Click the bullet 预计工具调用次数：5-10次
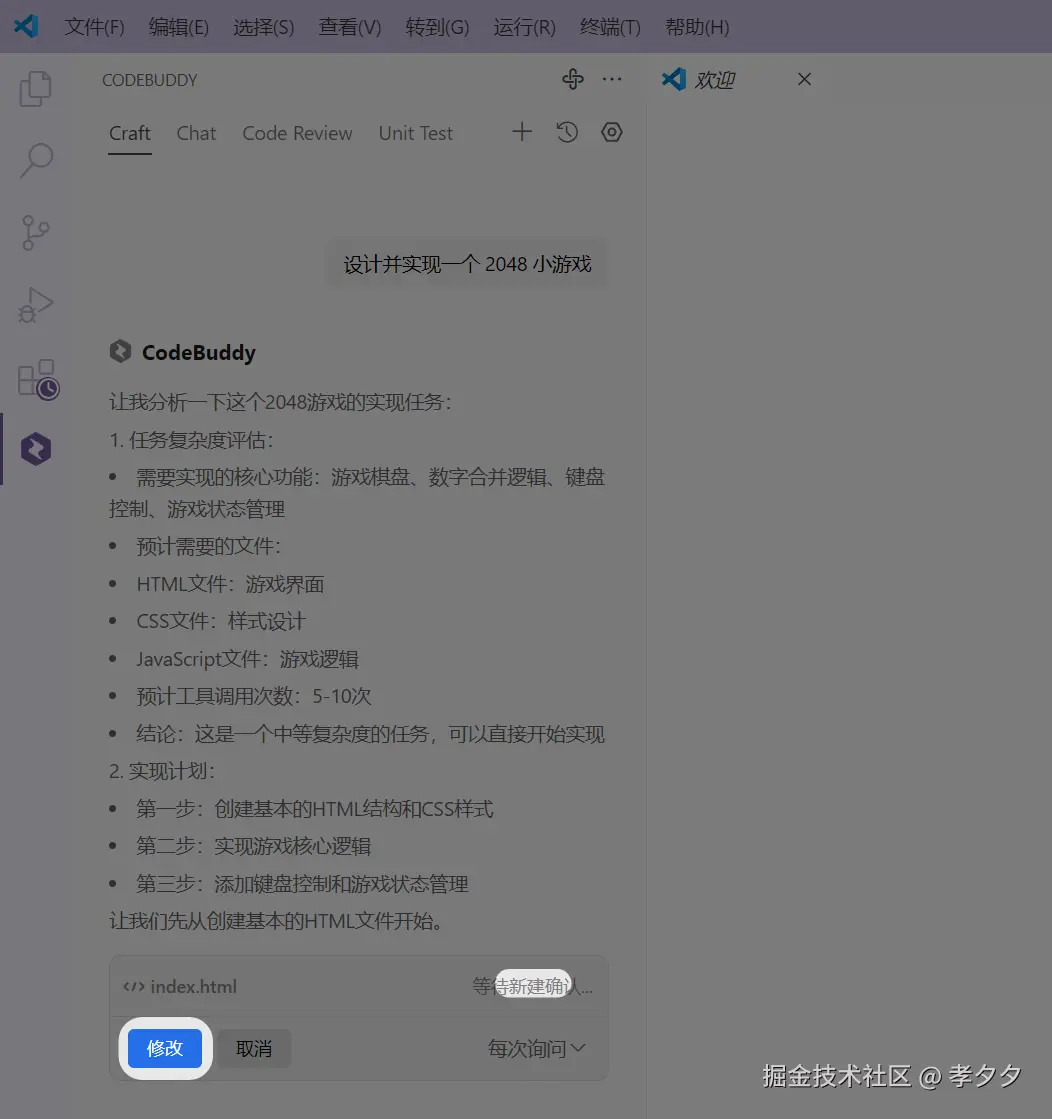 253,696
